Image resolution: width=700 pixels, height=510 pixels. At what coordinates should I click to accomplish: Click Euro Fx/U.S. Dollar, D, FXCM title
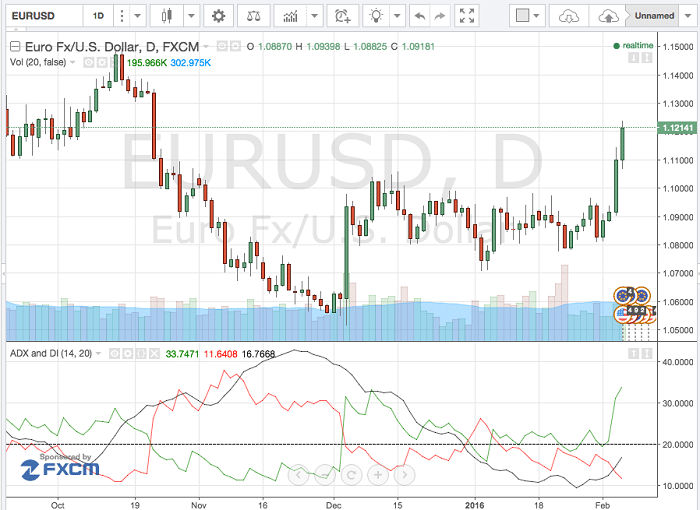pos(112,46)
